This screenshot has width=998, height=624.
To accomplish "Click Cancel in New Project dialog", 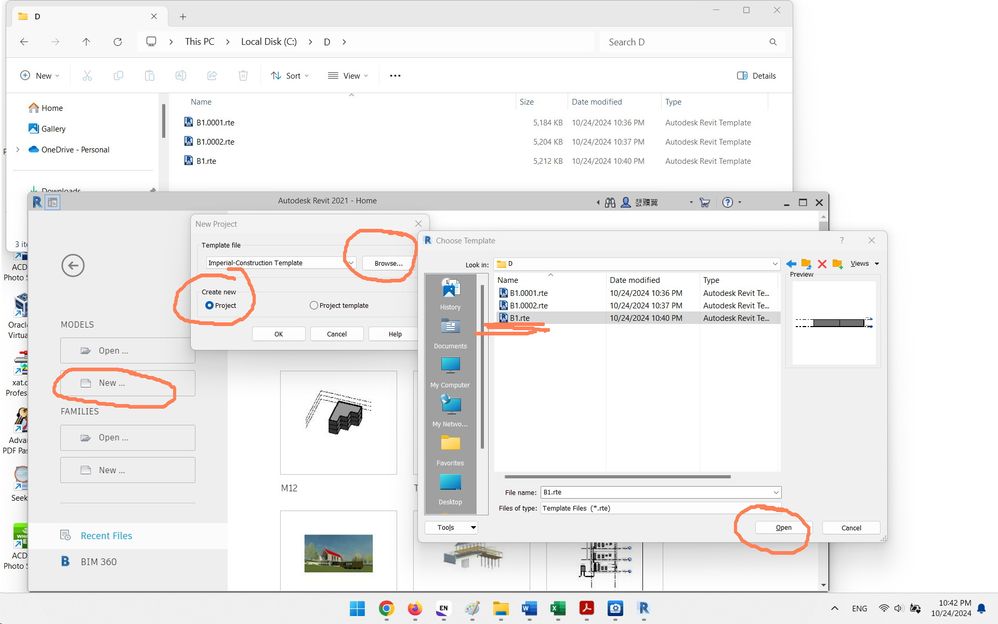I will [337, 334].
